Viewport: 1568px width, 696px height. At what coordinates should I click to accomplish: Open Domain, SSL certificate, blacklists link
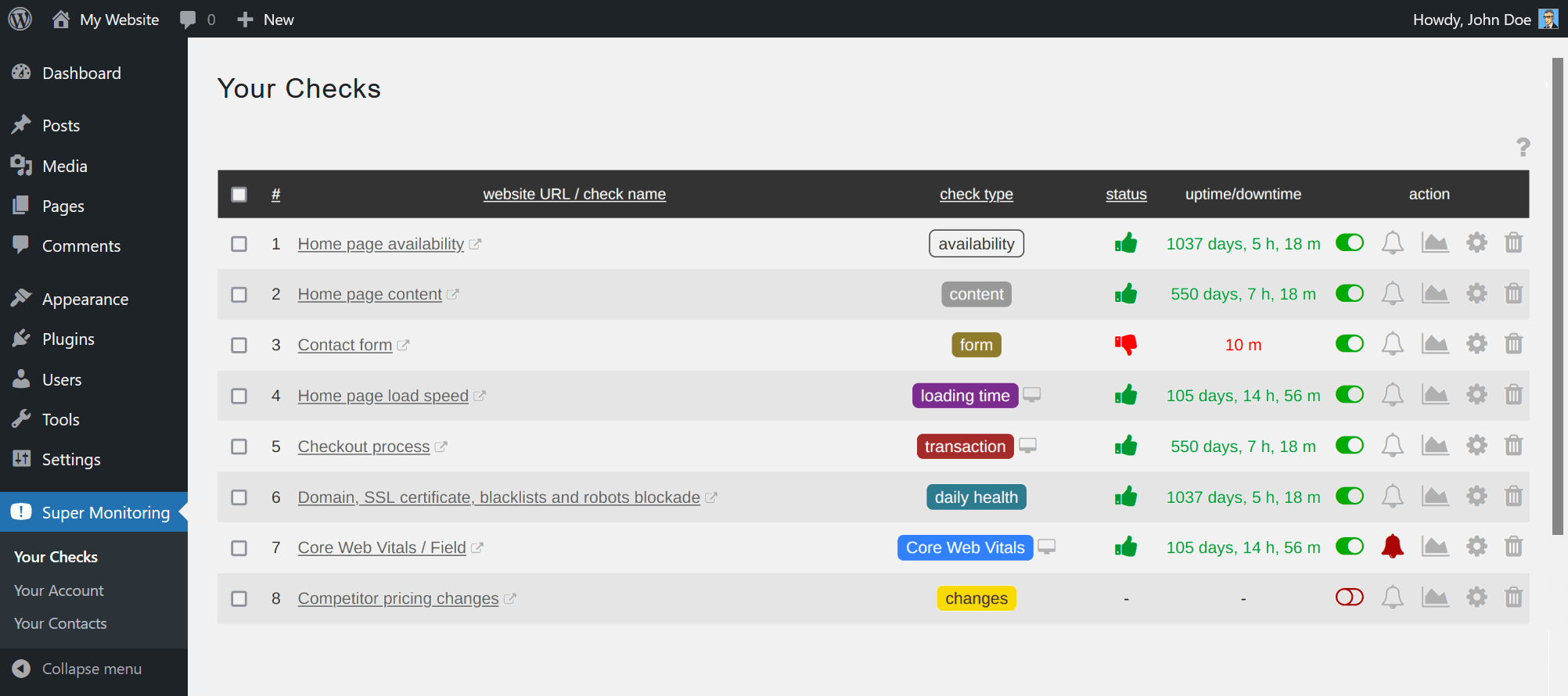point(499,497)
